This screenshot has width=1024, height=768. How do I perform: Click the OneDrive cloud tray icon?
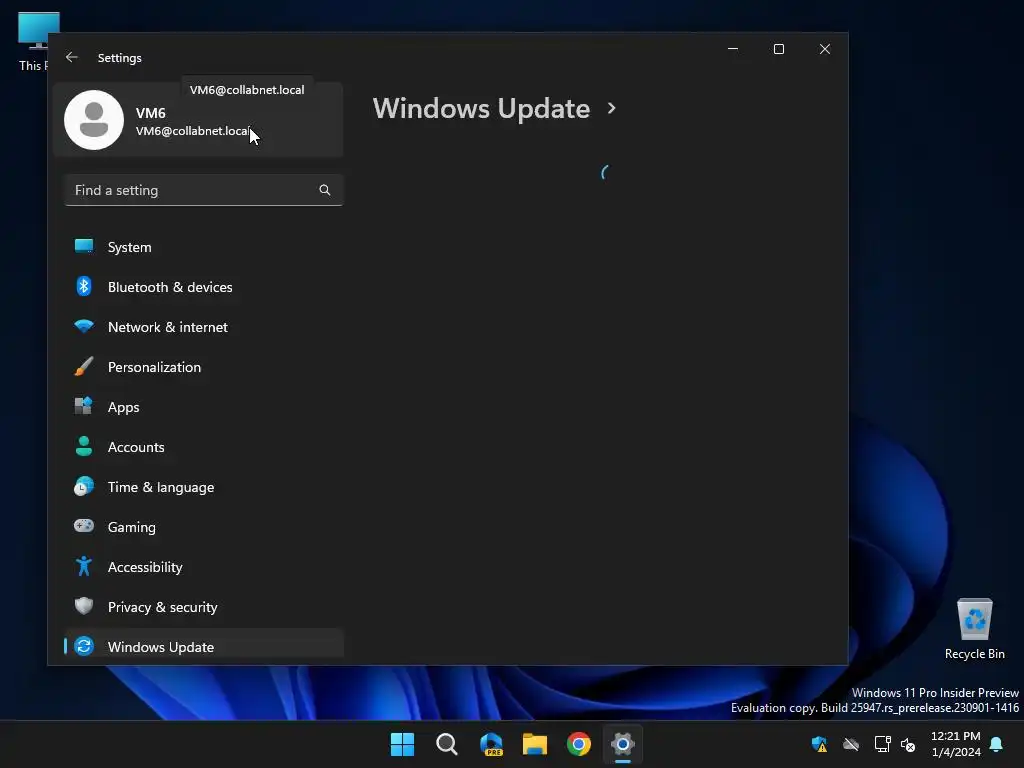point(851,744)
